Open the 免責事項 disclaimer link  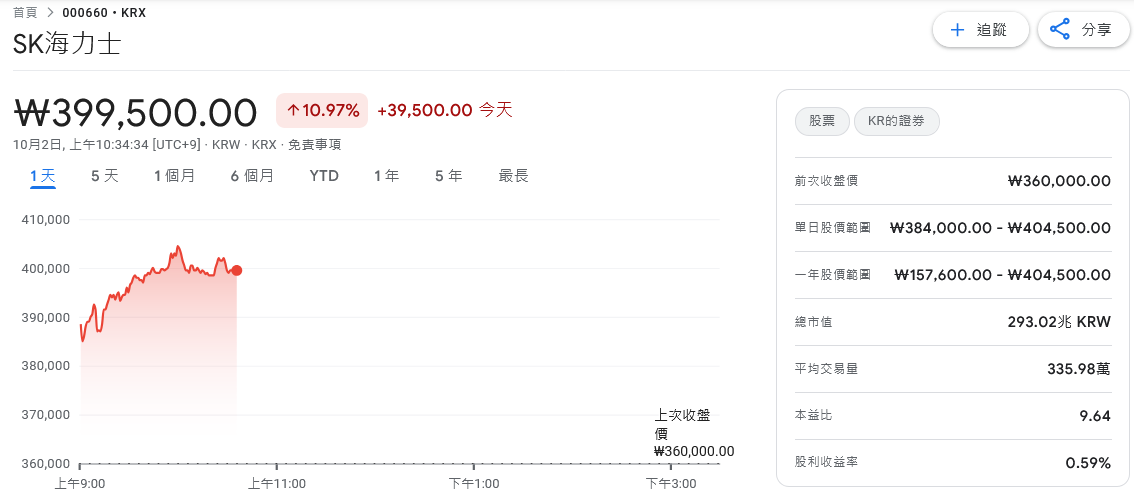click(314, 144)
